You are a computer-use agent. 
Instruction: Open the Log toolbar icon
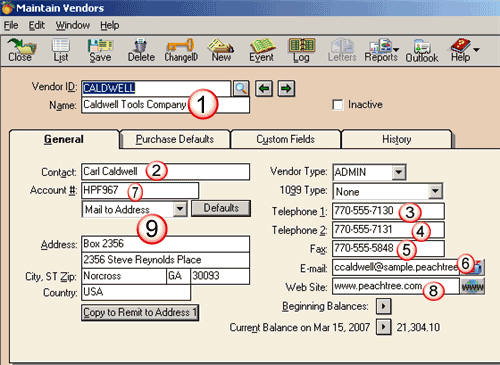click(301, 50)
